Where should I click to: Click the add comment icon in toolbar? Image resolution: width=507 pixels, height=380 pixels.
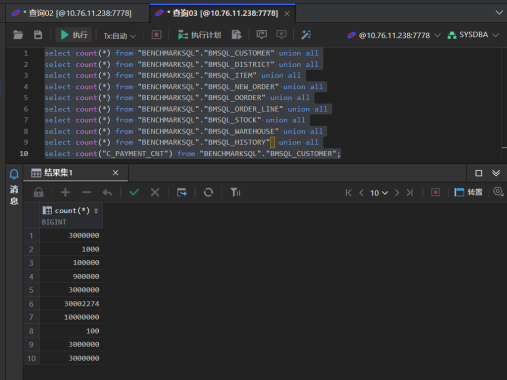click(261, 35)
